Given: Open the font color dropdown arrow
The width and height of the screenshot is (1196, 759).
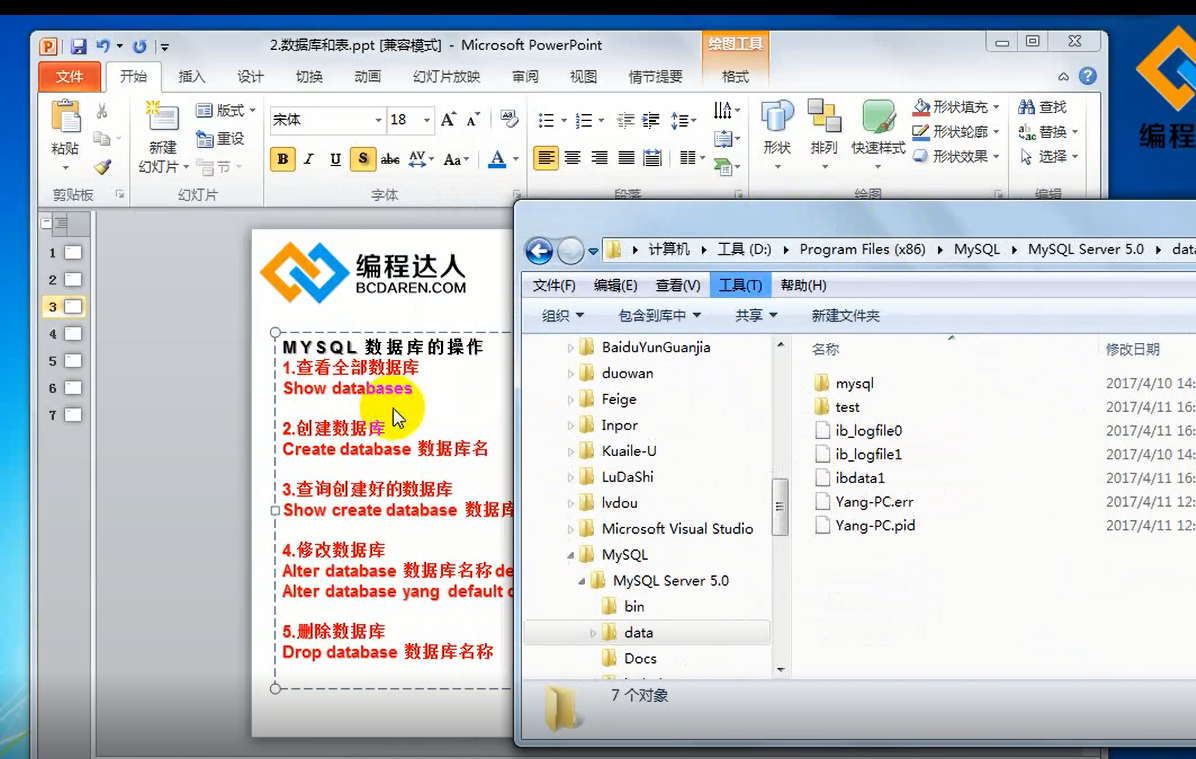Looking at the screenshot, I should (x=516, y=159).
